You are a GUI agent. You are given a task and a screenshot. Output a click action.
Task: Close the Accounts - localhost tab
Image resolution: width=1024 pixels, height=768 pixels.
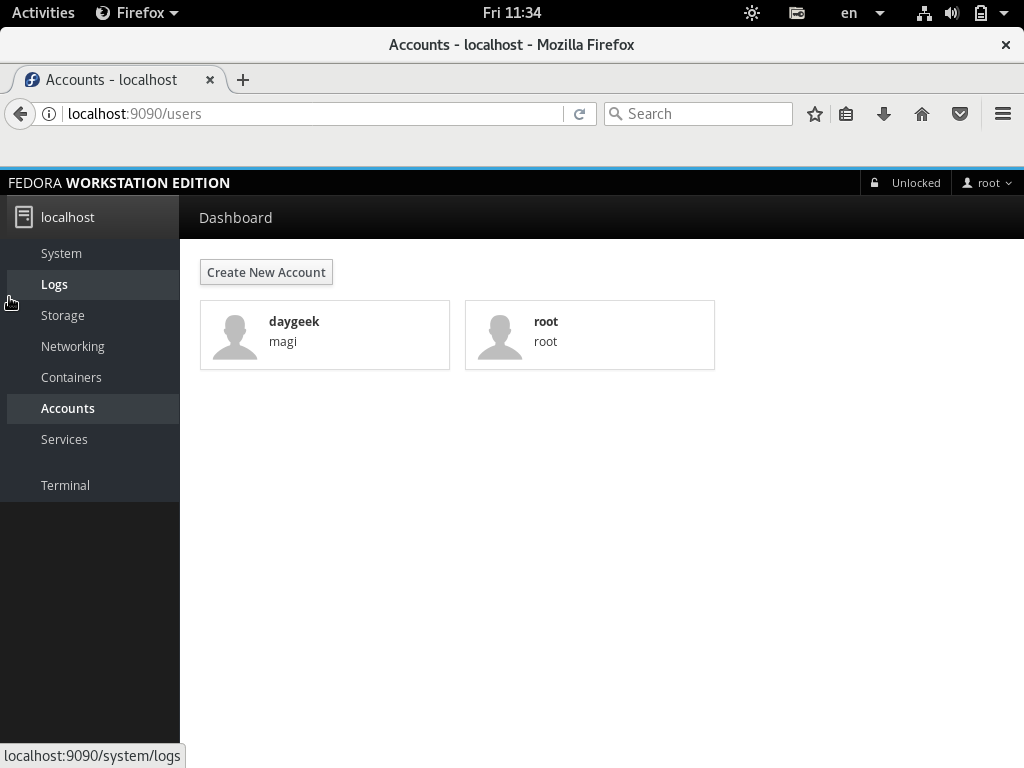click(x=210, y=80)
